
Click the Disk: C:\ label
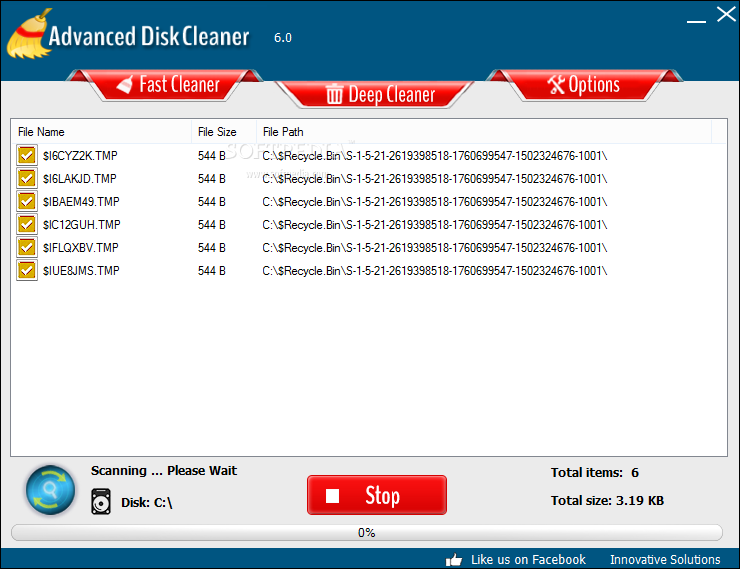click(x=147, y=503)
